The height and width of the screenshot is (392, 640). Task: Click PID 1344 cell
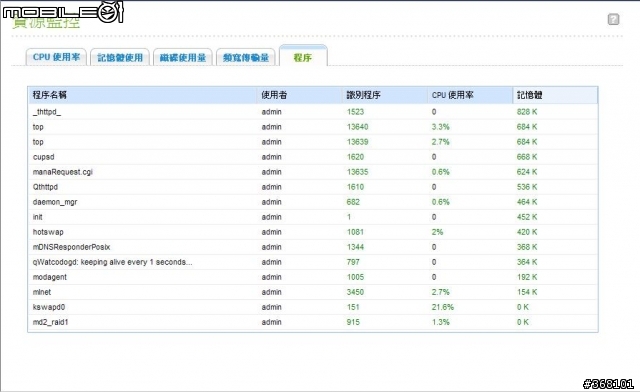point(355,247)
